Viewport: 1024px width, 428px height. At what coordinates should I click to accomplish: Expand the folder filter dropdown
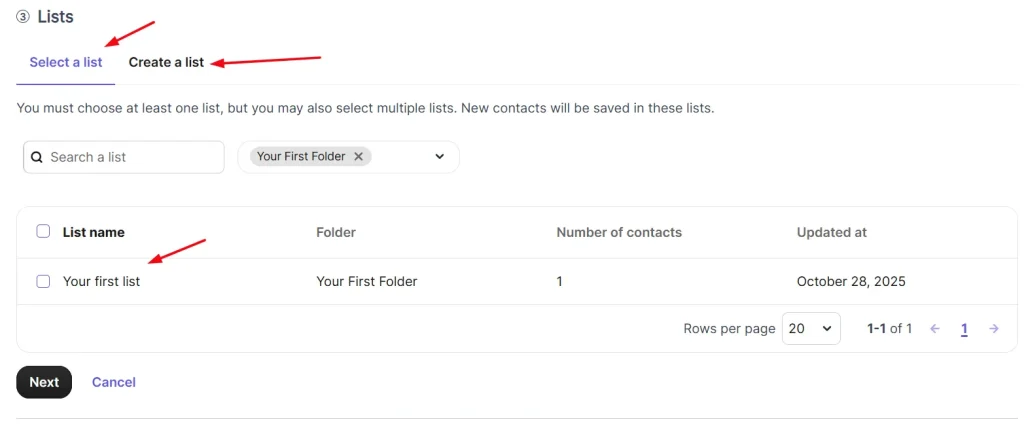439,157
